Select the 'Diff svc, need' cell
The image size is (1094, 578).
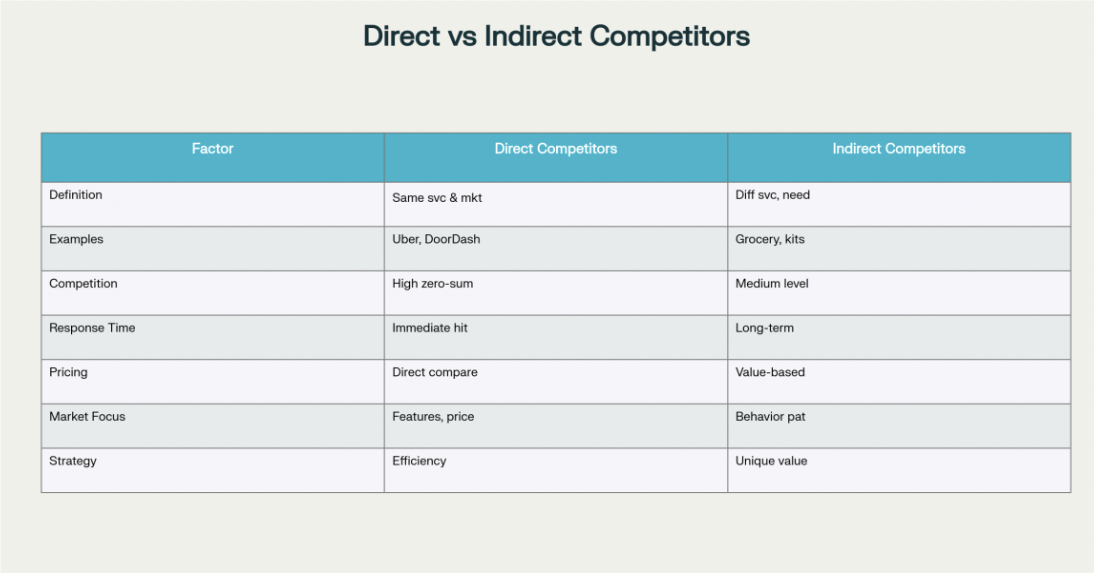coord(772,195)
